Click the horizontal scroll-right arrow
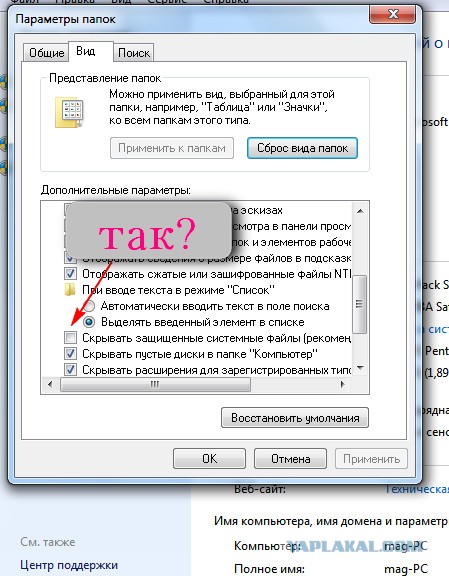449x576 pixels. click(x=342, y=385)
